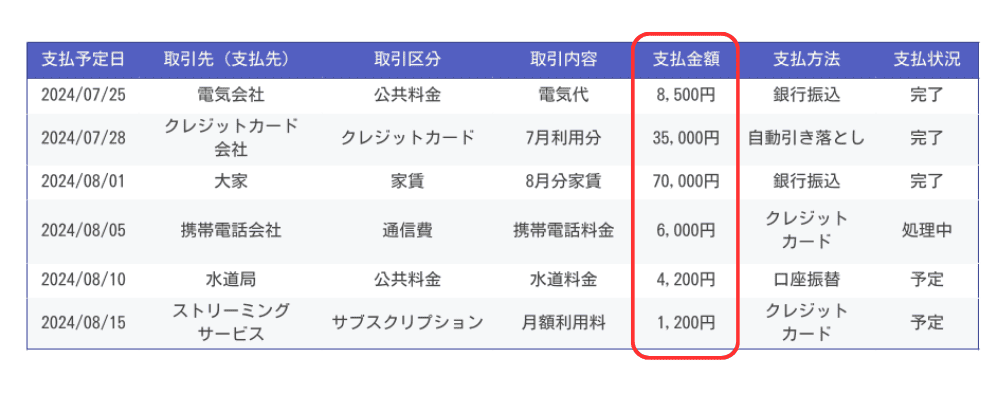Select the 口座振替 payment method cell

[806, 279]
